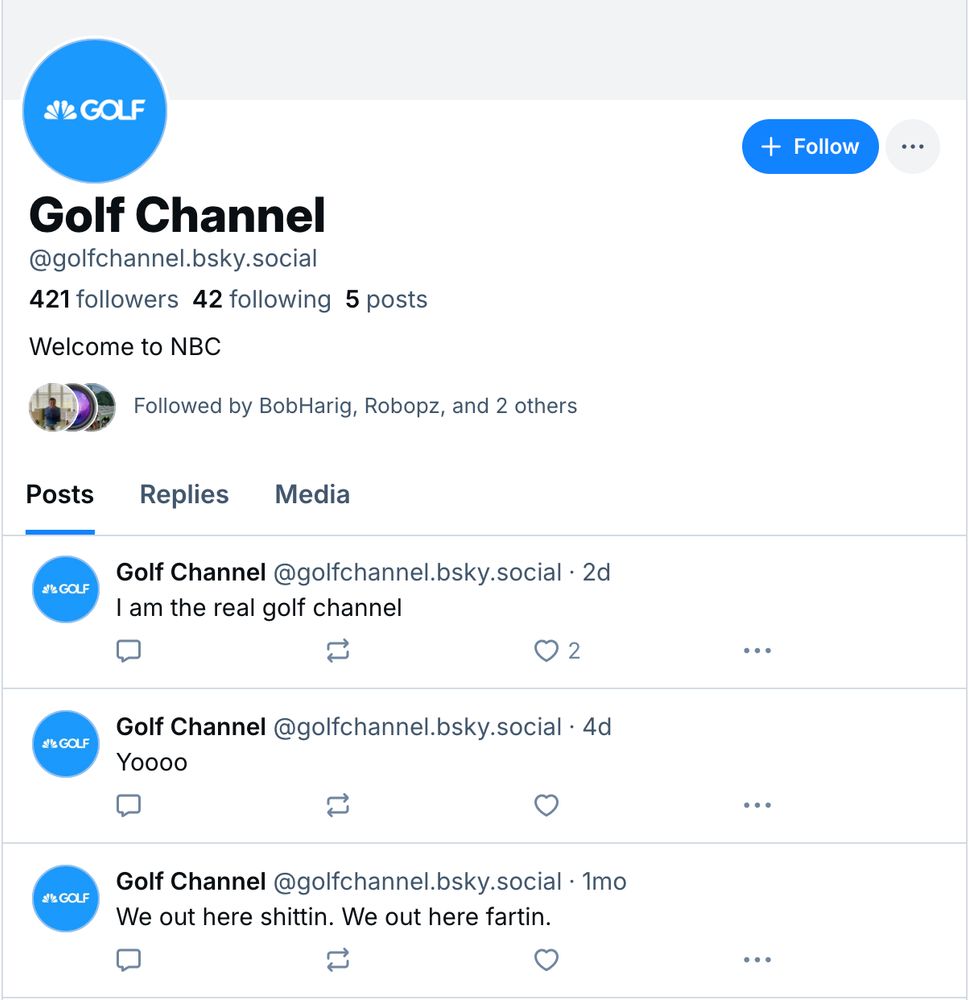
Task: Open more options for the "We out here" post
Action: click(757, 960)
